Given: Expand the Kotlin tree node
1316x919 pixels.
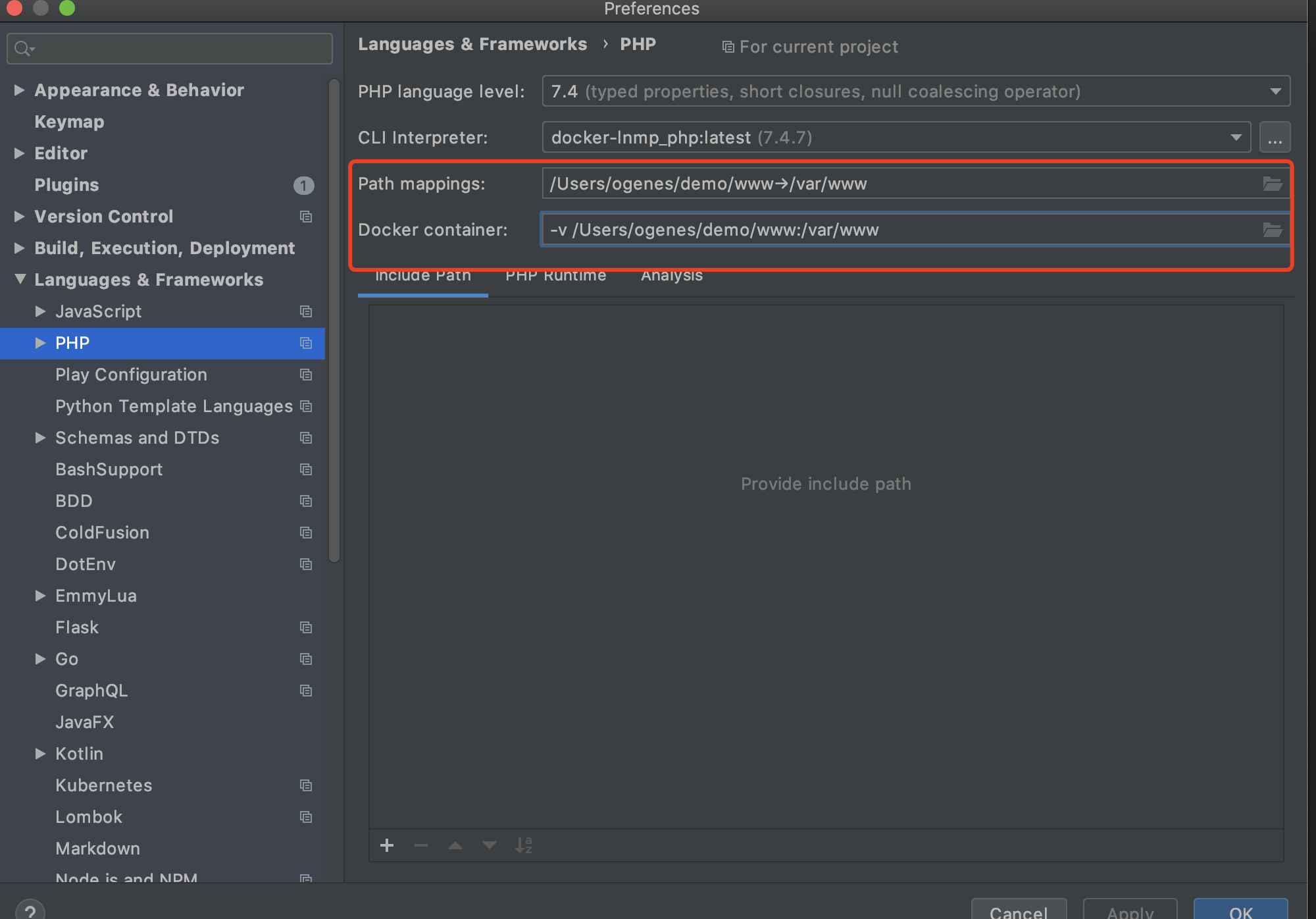Looking at the screenshot, I should point(40,754).
